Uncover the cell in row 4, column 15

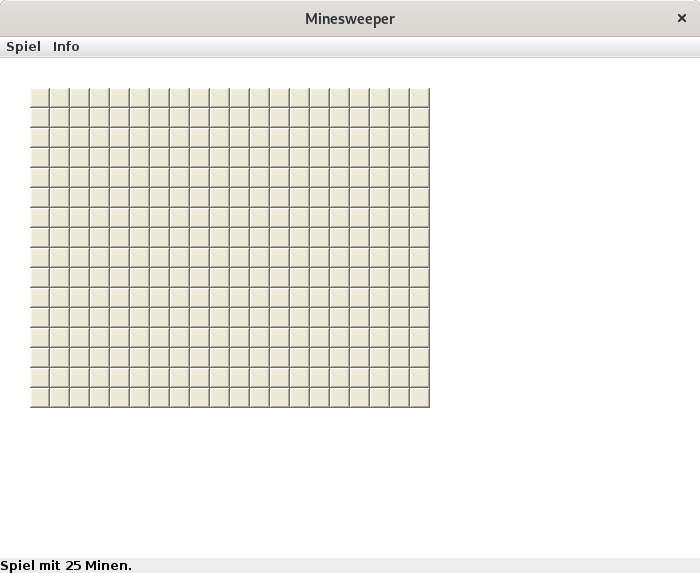pos(320,158)
